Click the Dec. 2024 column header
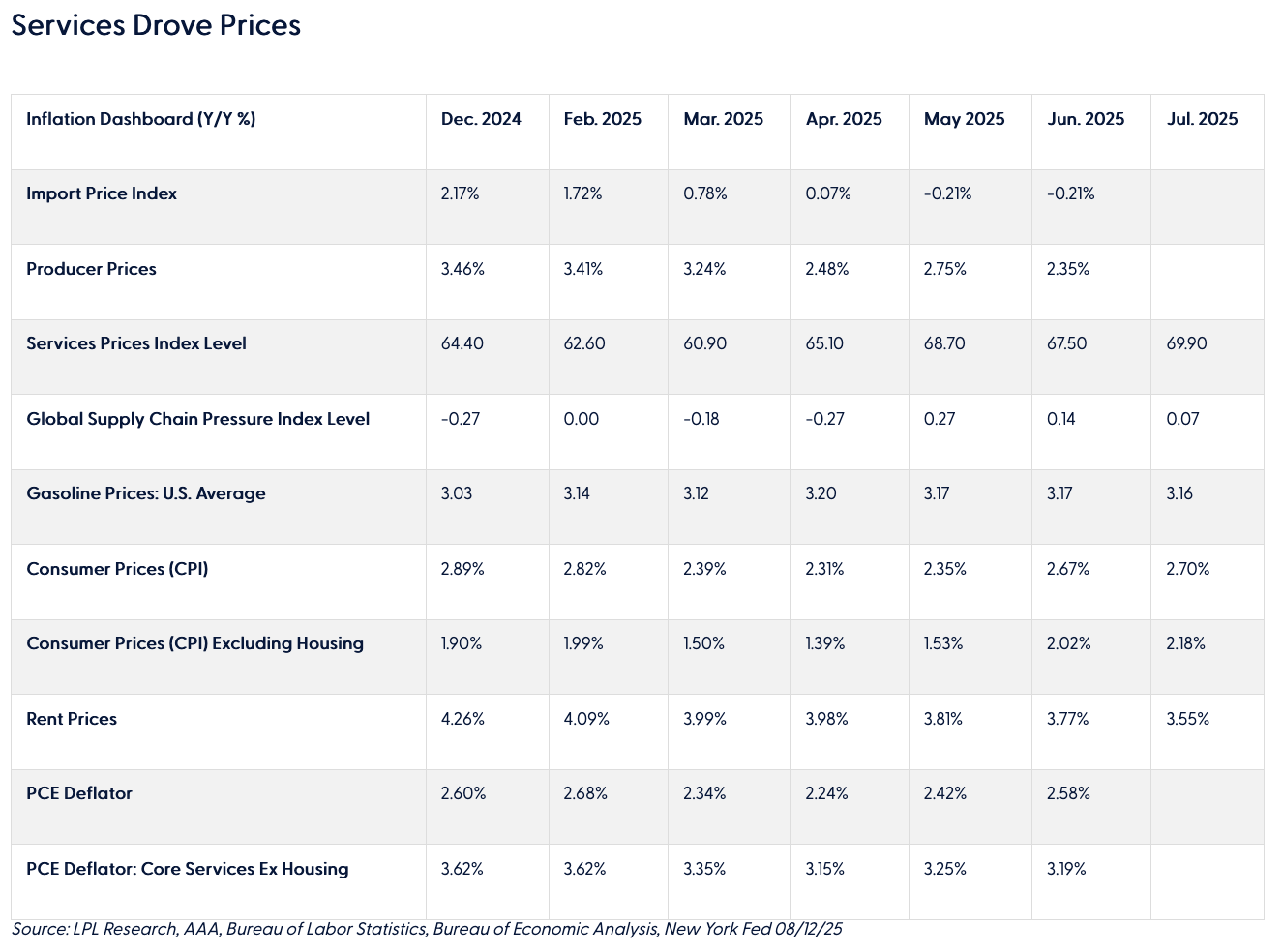1283x952 pixels. click(x=481, y=119)
